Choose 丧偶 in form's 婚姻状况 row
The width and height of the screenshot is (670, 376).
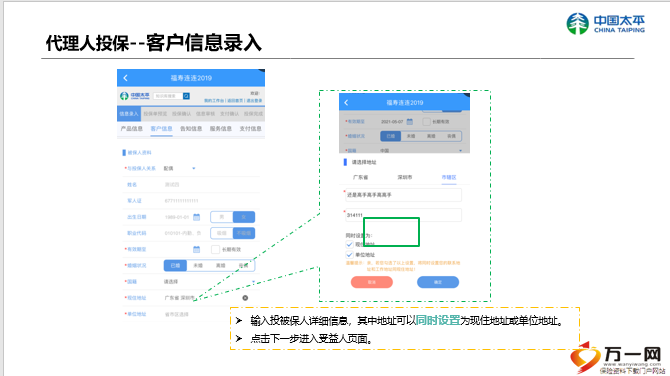tap(243, 265)
